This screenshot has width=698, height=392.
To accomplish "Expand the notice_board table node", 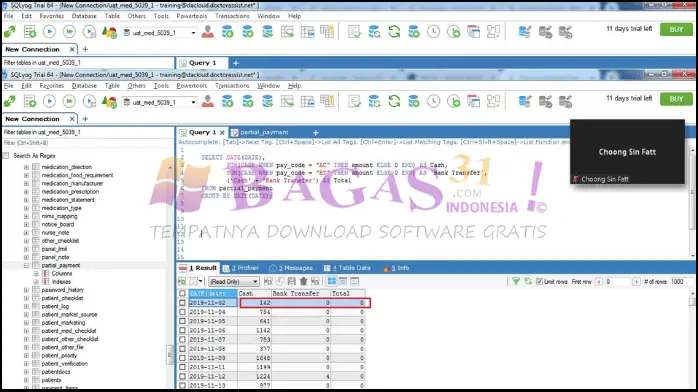I will pos(26,225).
